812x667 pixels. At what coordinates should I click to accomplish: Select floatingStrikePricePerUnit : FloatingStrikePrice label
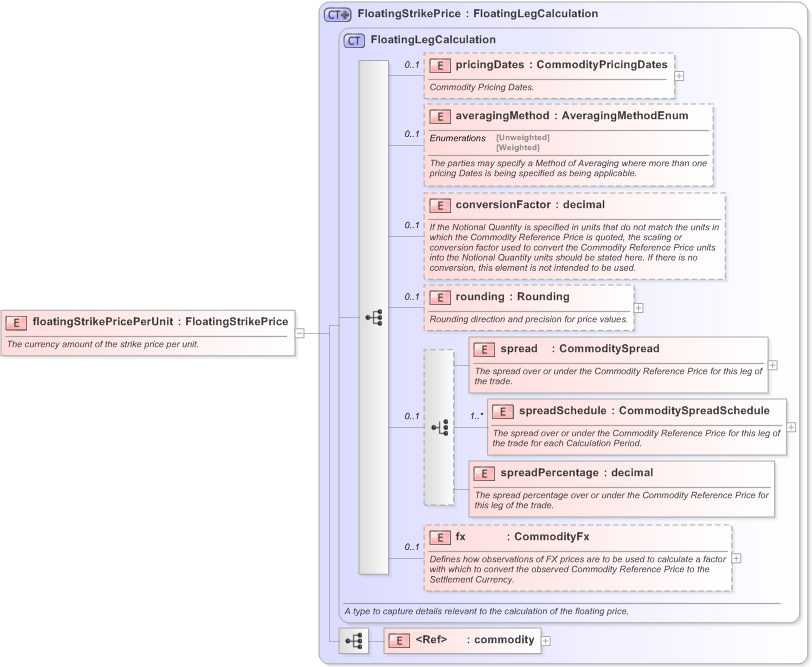click(x=160, y=322)
